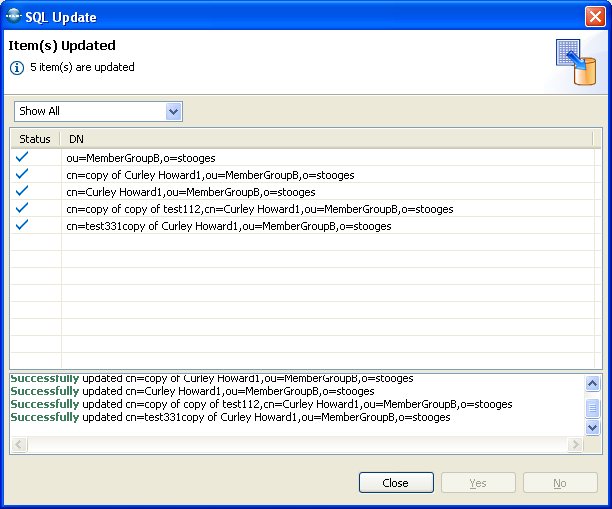Click checkmark for copy of Curley Howard1
612x509 pixels.
[22, 174]
